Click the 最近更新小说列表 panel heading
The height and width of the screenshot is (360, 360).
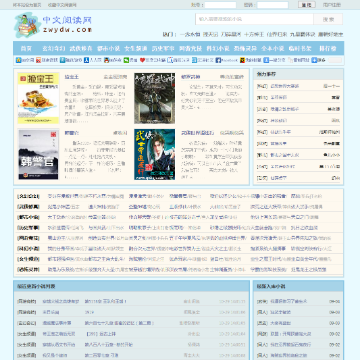point(36,286)
